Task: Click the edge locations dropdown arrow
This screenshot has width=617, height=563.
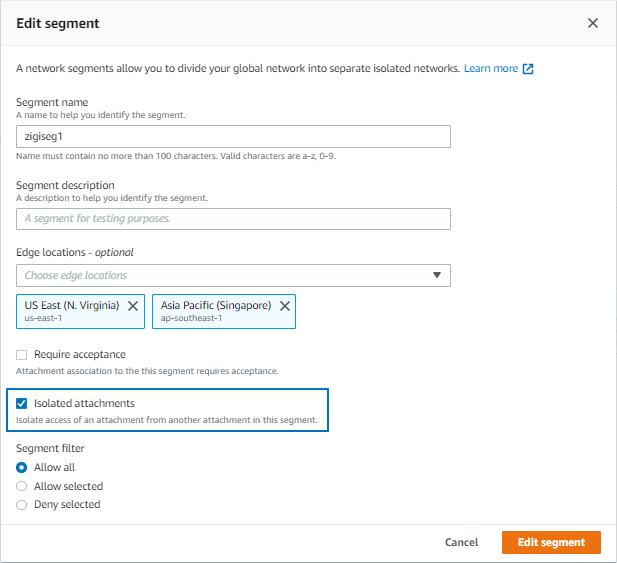Action: [x=437, y=275]
